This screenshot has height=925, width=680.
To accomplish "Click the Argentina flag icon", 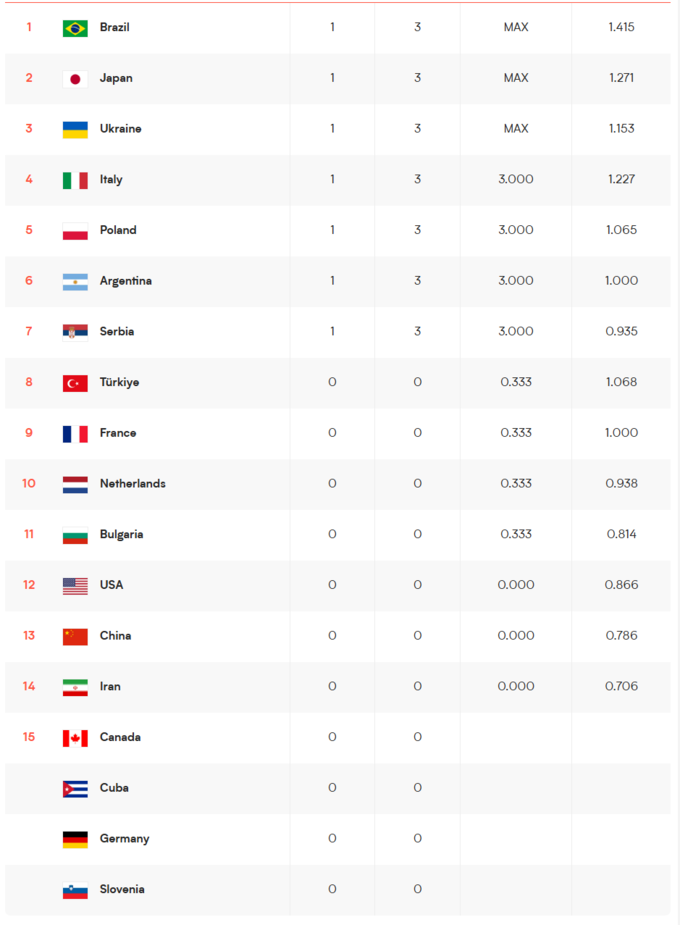I will [75, 281].
